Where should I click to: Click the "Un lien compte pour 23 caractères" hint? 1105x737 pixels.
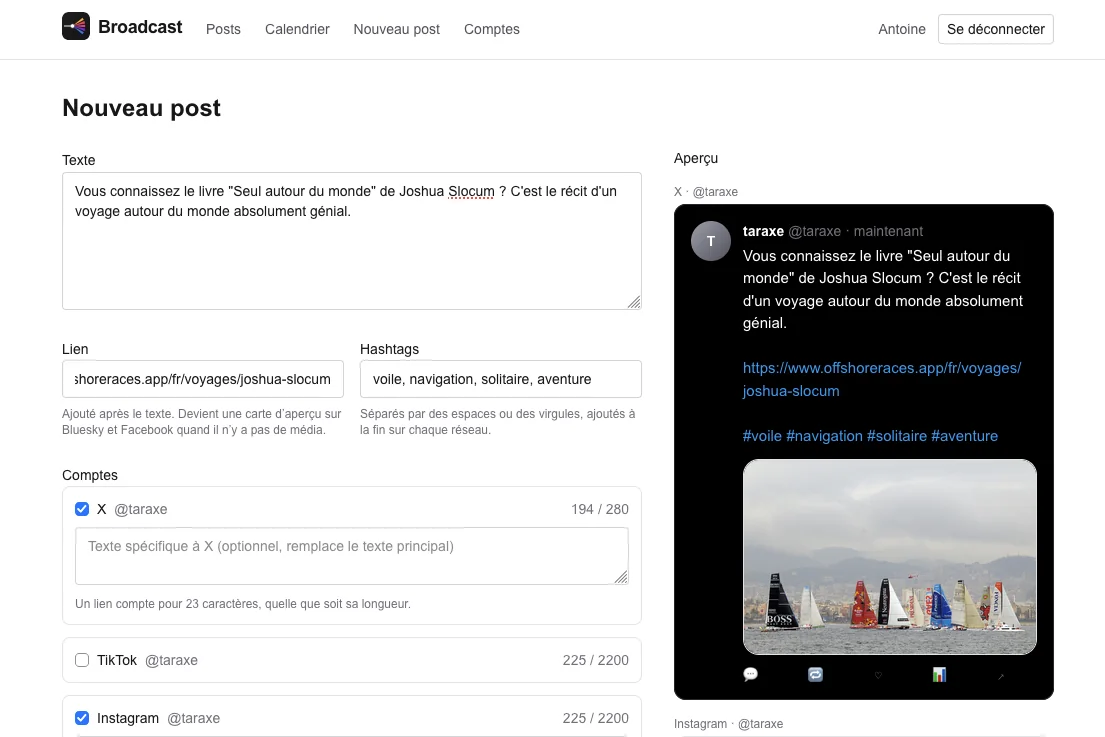point(242,604)
